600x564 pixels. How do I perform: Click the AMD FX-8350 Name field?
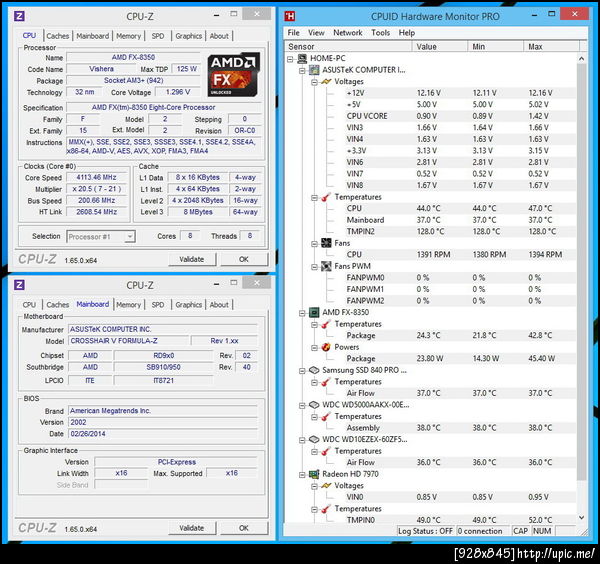coord(133,57)
